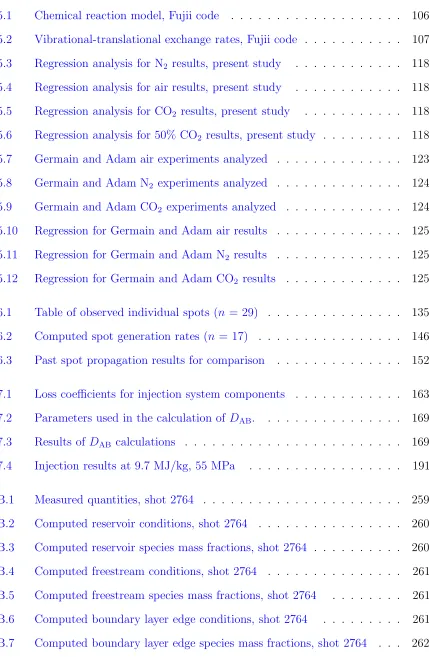Image resolution: width=429 pixels, height=657 pixels.
Task: Open 'Germain and Adam CO2 experiments analyzed'
Action: click(155, 207)
